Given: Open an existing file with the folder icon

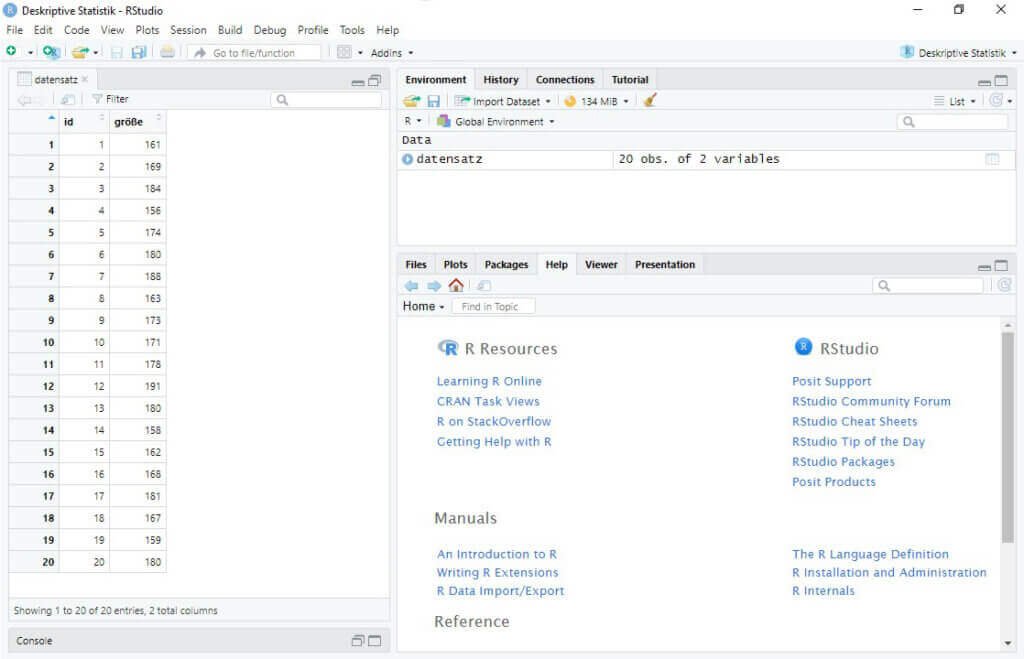Looking at the screenshot, I should point(79,51).
